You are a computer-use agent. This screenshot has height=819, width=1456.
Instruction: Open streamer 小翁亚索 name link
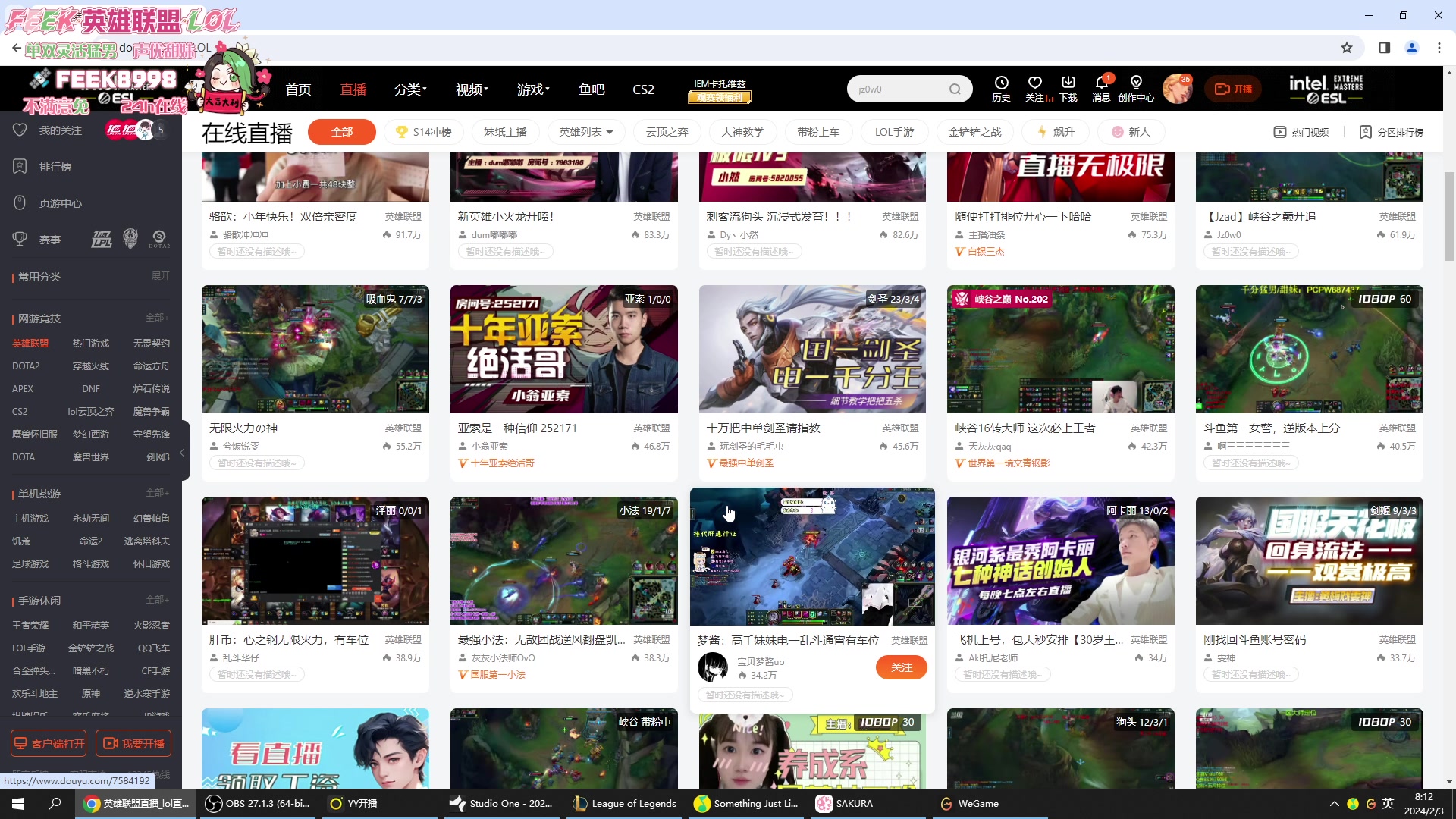490,447
